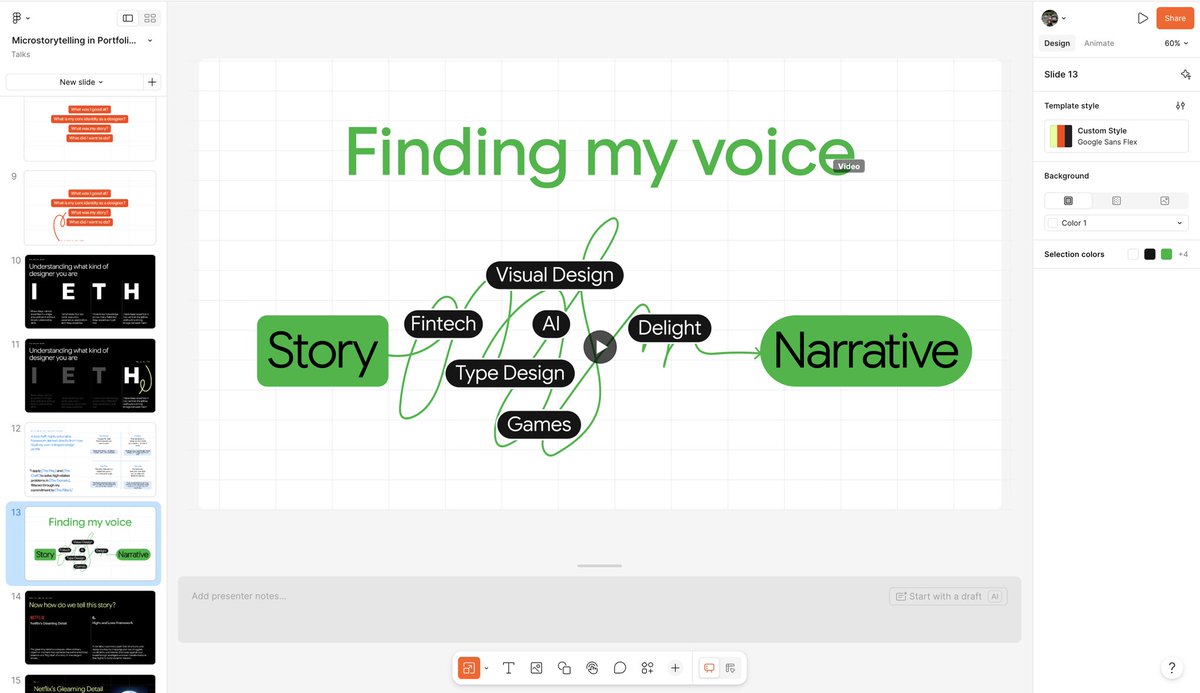Expand the file title dropdown chevron
Screen dimensions: 1200x693
pyautogui.click(x=150, y=41)
